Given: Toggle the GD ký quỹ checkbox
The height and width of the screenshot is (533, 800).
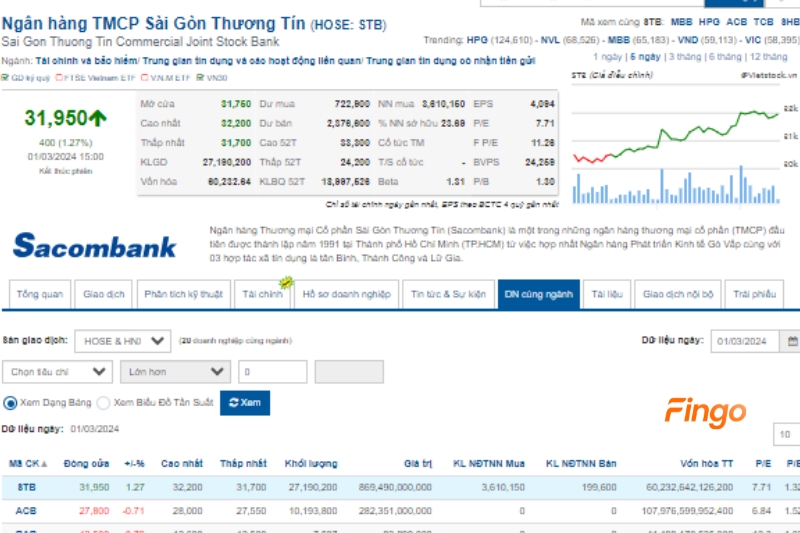Looking at the screenshot, I should [5, 78].
